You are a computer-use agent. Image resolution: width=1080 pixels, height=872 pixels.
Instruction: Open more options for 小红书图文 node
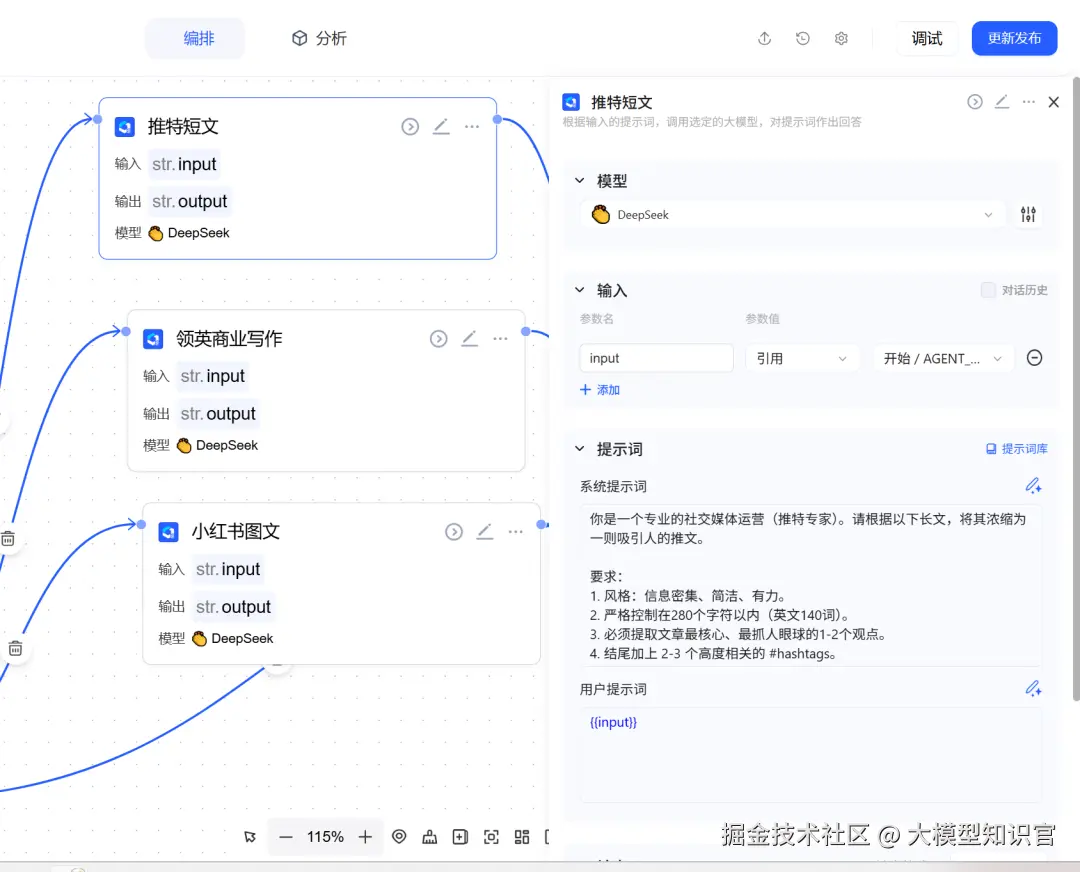pyautogui.click(x=516, y=532)
